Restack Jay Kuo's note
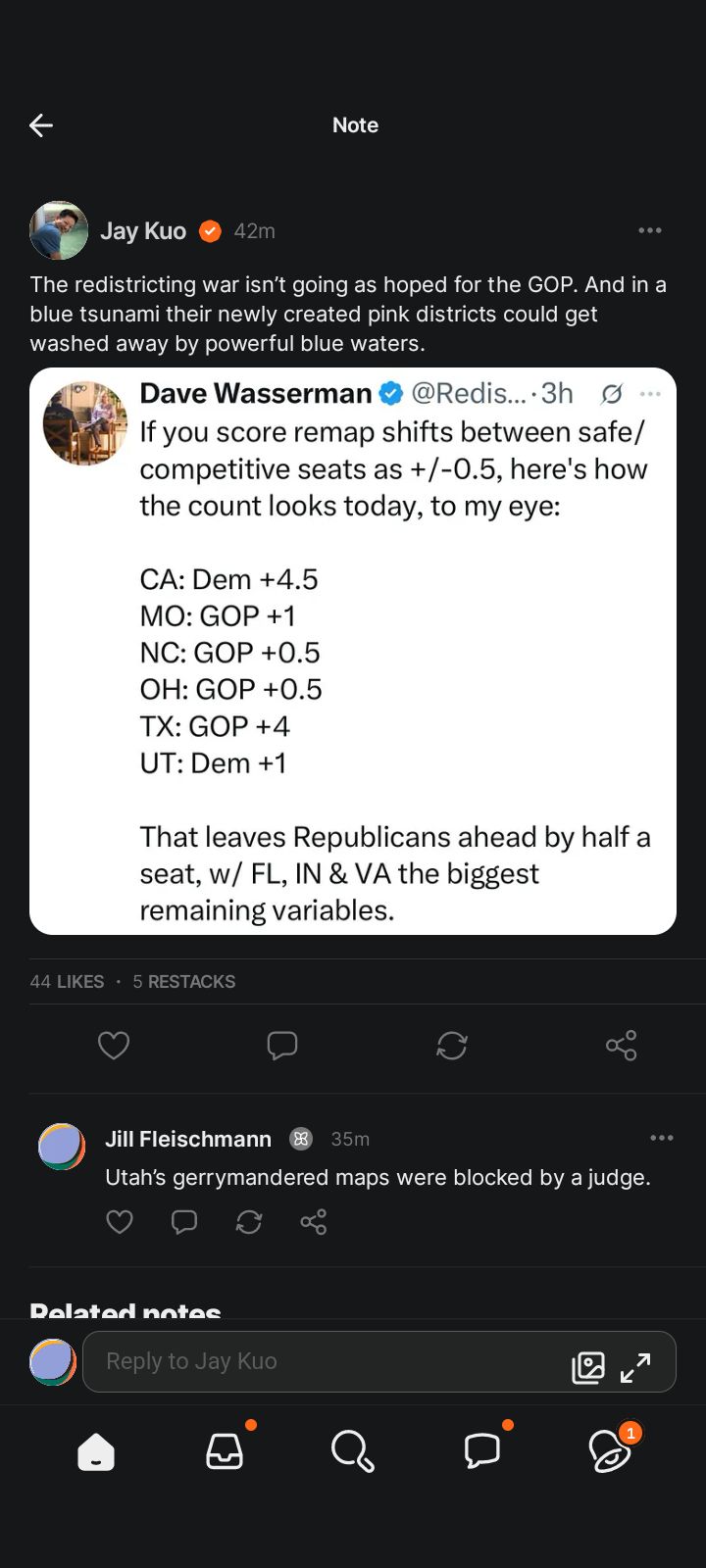706x1568 pixels. (452, 1046)
